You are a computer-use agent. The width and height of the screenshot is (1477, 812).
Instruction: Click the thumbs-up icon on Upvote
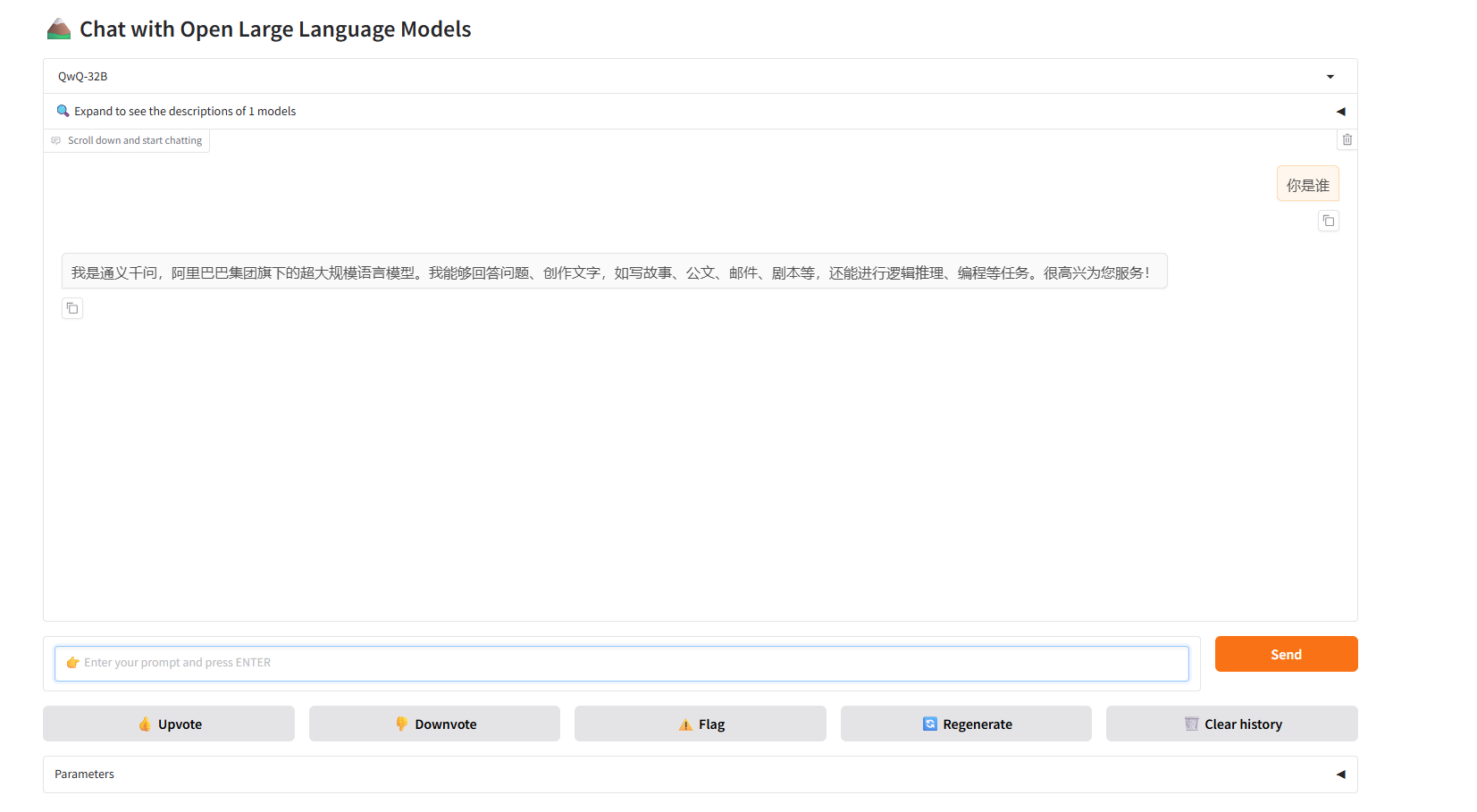[x=145, y=724]
